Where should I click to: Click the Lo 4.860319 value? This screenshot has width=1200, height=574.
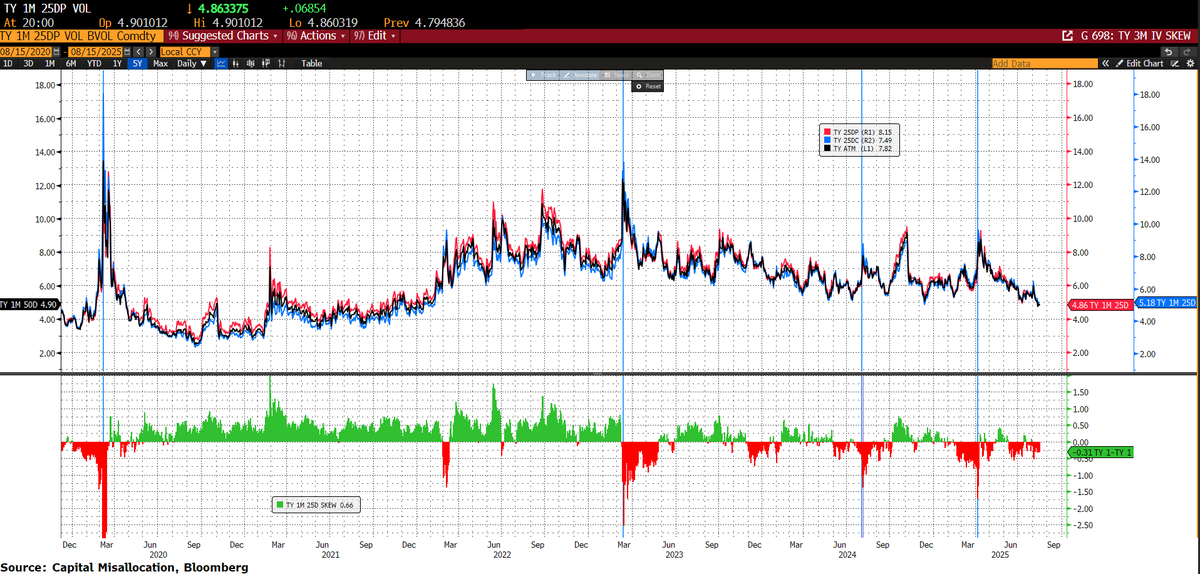[325, 21]
